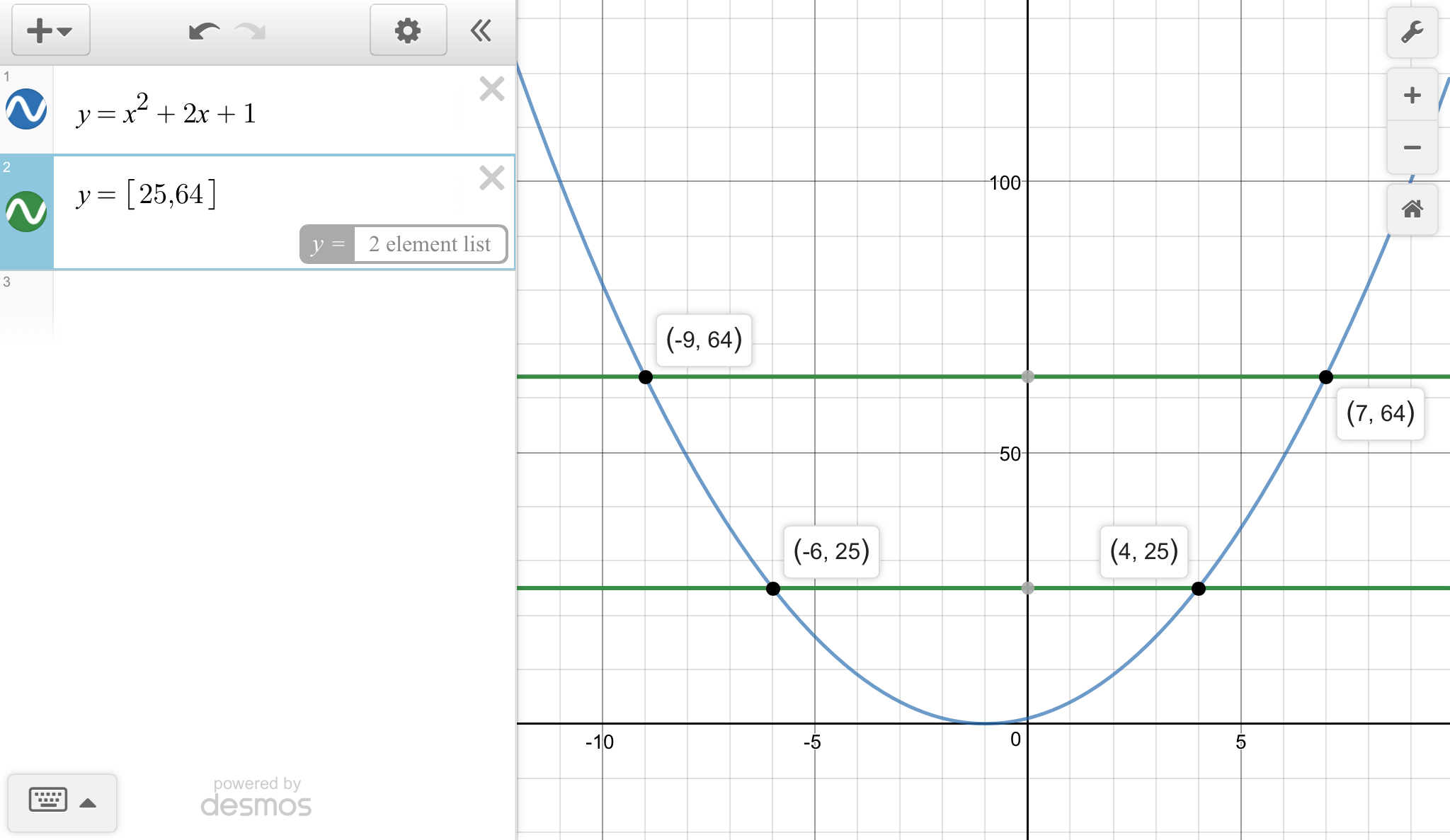1450x840 pixels.
Task: Show the on-screen keyboard
Action: [48, 800]
